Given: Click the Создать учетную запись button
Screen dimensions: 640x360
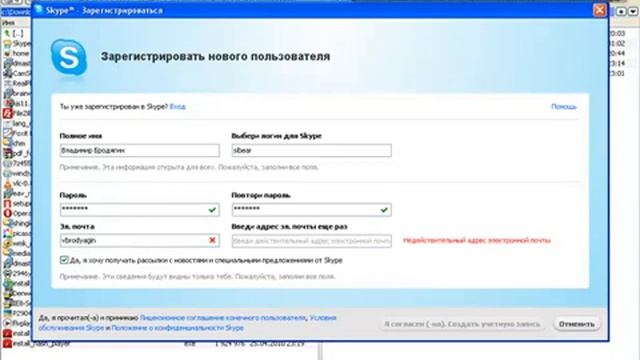Looking at the screenshot, I should click(x=462, y=324).
